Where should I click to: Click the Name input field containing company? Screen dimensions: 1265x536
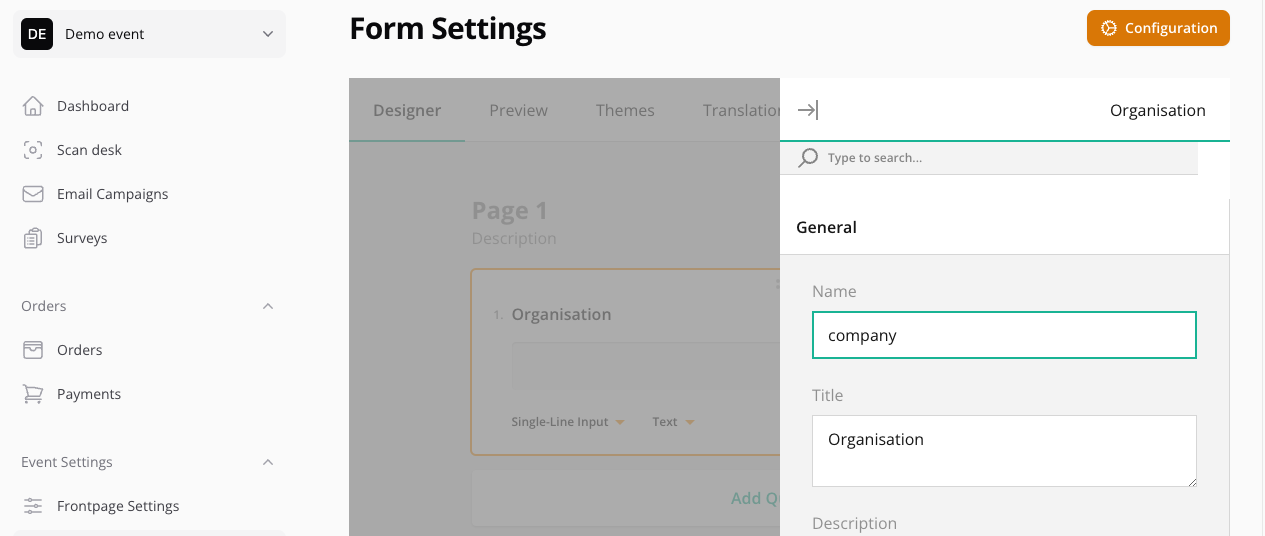(x=1004, y=335)
